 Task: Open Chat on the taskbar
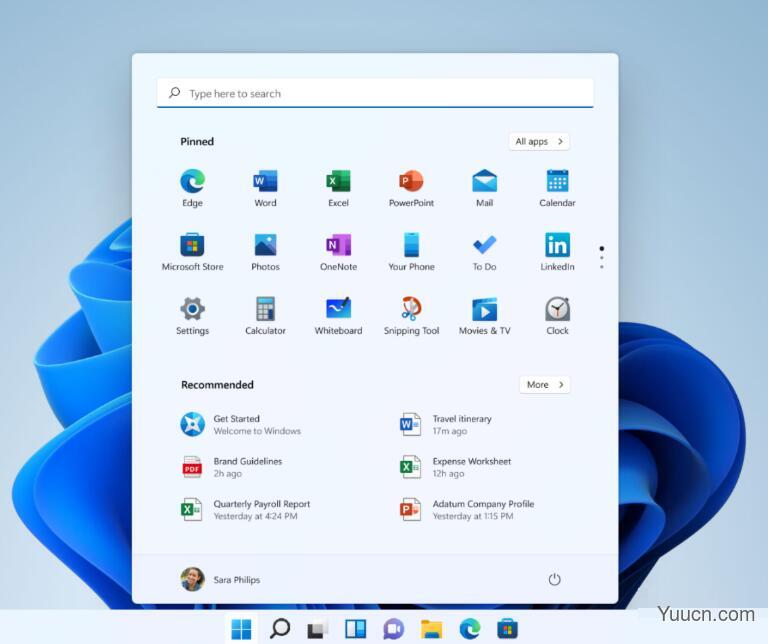[x=394, y=629]
